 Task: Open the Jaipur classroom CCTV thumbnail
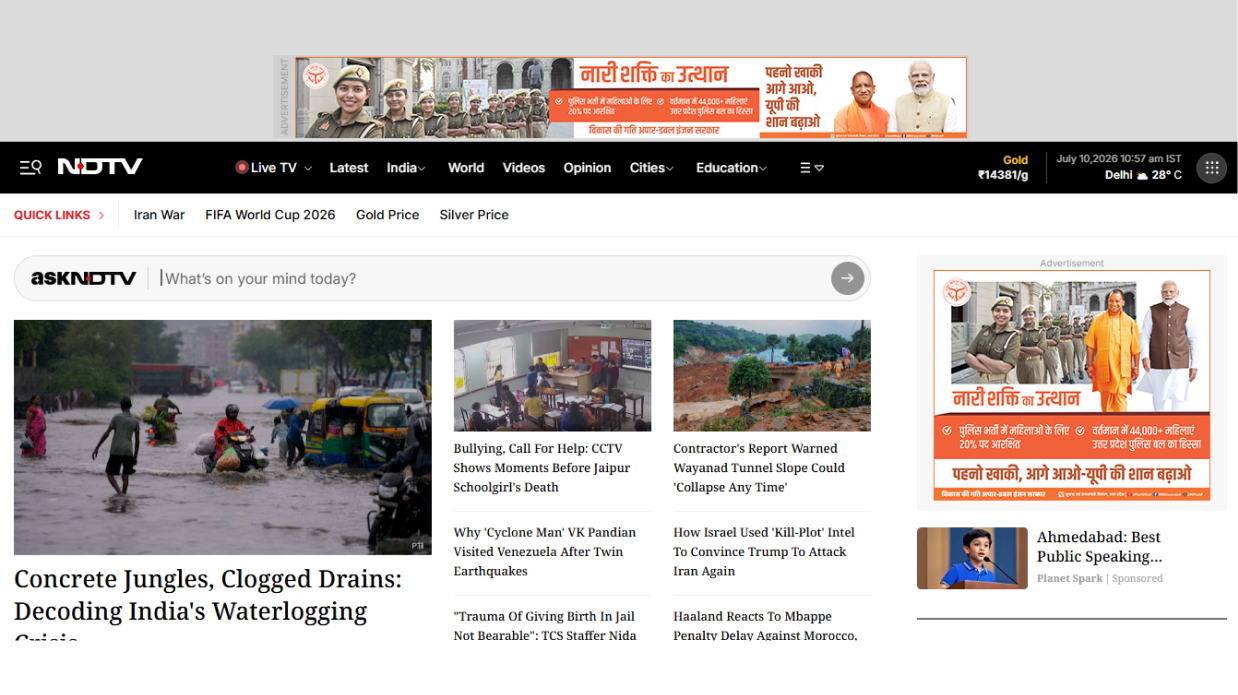tap(552, 376)
